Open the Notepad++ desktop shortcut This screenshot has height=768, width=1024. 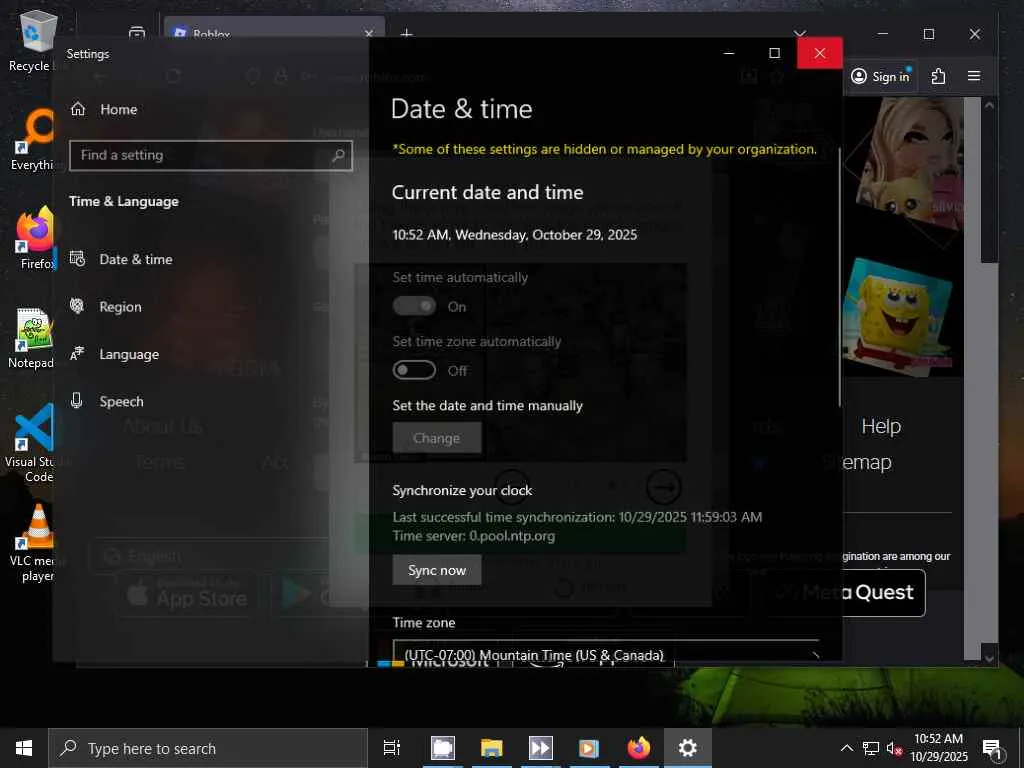34,338
